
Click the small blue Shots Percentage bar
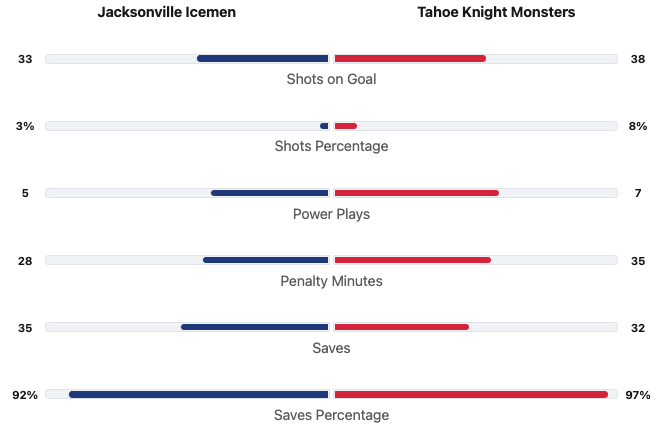(324, 126)
